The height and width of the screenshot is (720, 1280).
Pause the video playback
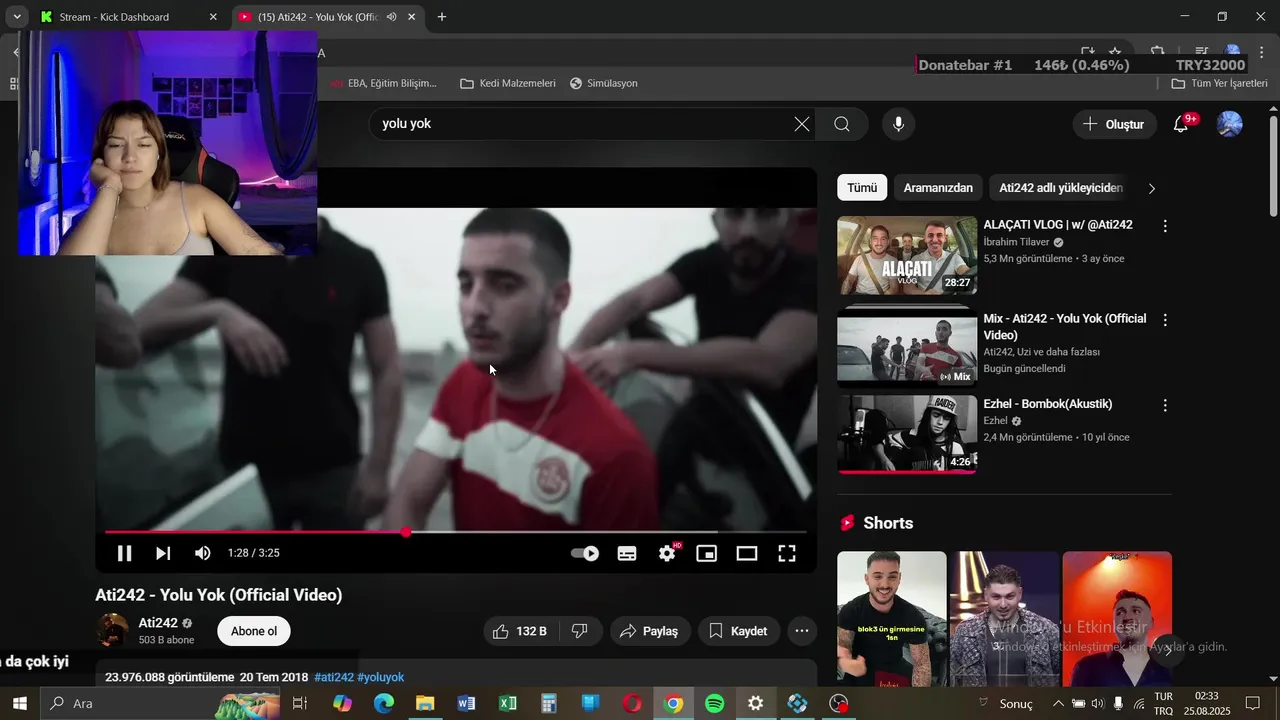click(124, 553)
